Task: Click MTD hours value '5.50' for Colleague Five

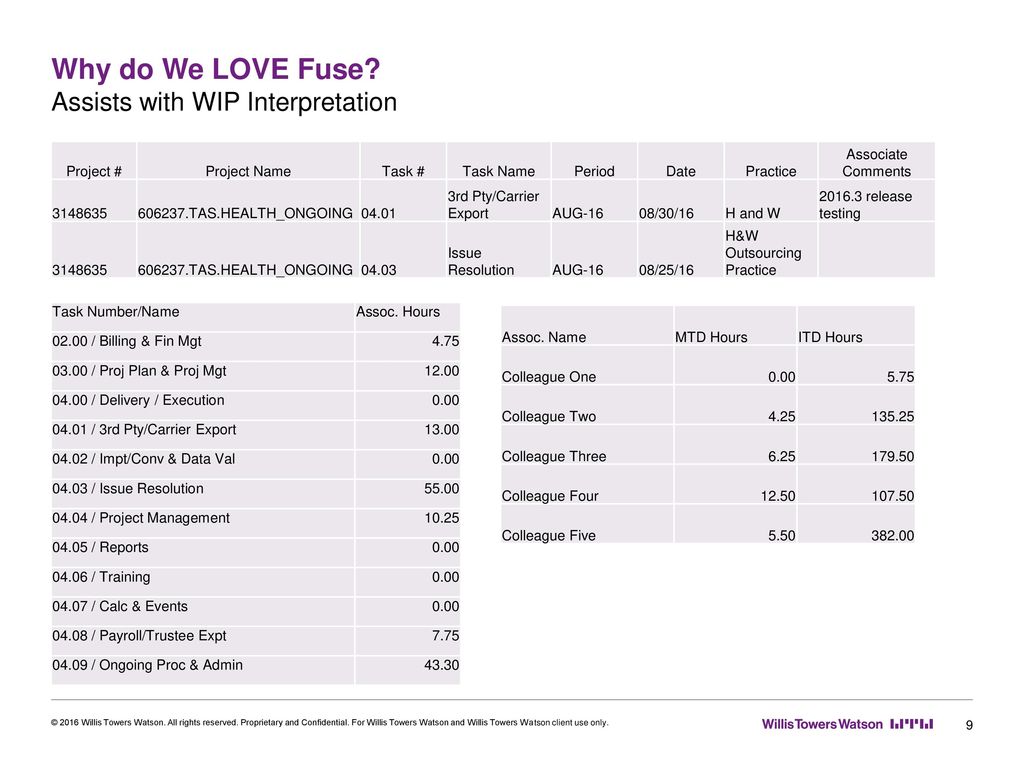Action: pyautogui.click(x=782, y=536)
